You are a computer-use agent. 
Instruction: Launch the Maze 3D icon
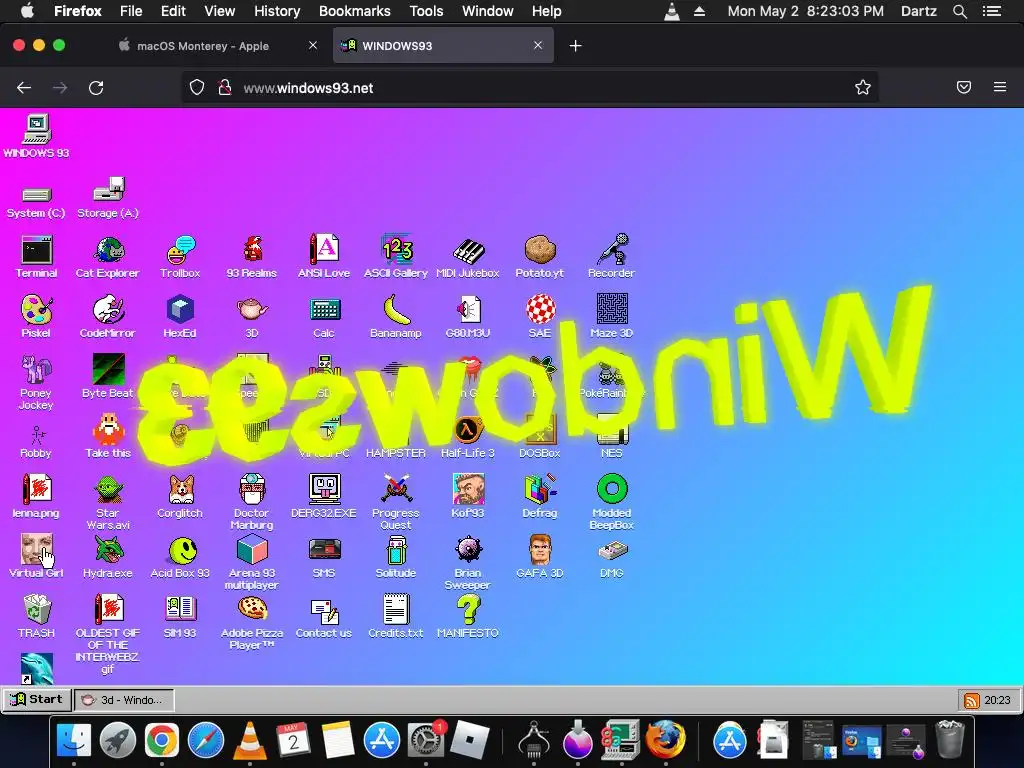(612, 317)
